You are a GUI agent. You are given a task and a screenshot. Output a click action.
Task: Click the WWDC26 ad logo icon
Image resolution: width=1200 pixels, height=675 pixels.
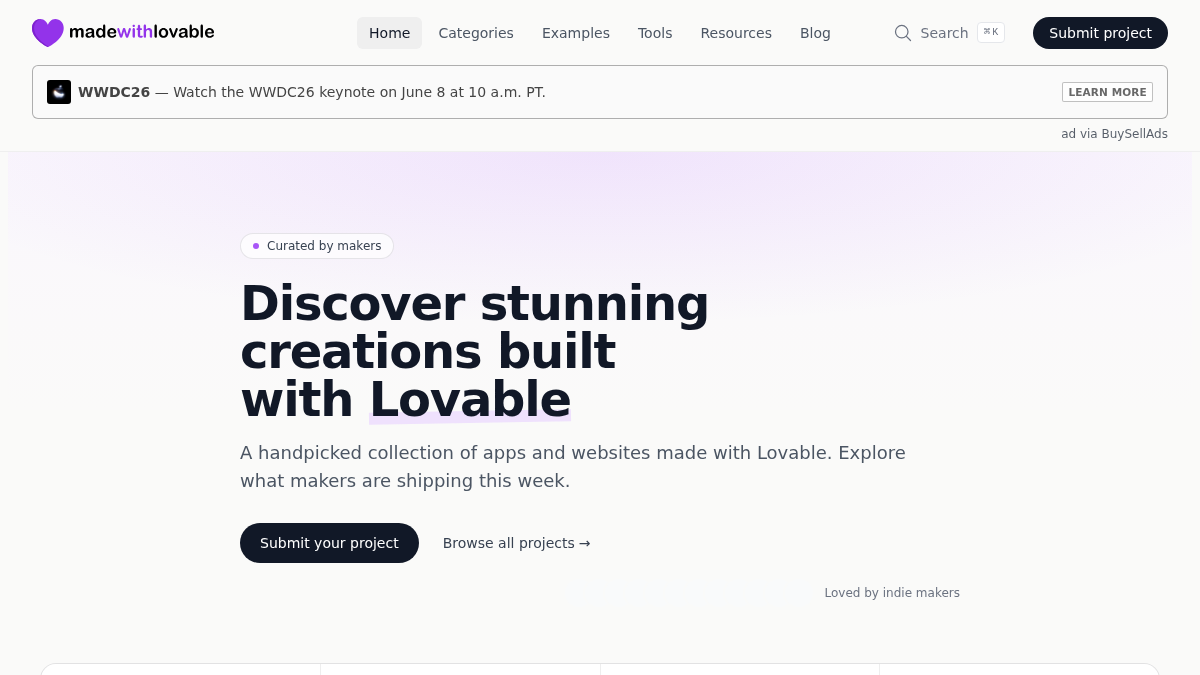pyautogui.click(x=59, y=92)
